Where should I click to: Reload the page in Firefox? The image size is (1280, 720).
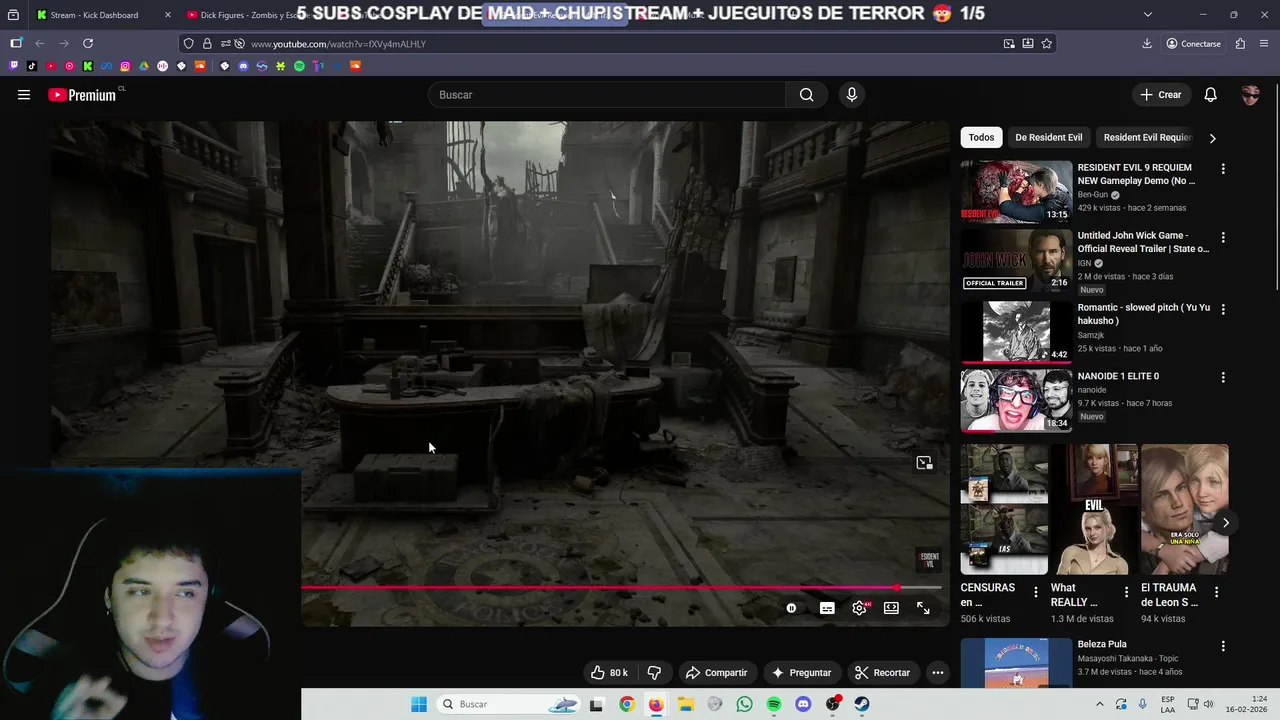pyautogui.click(x=88, y=43)
